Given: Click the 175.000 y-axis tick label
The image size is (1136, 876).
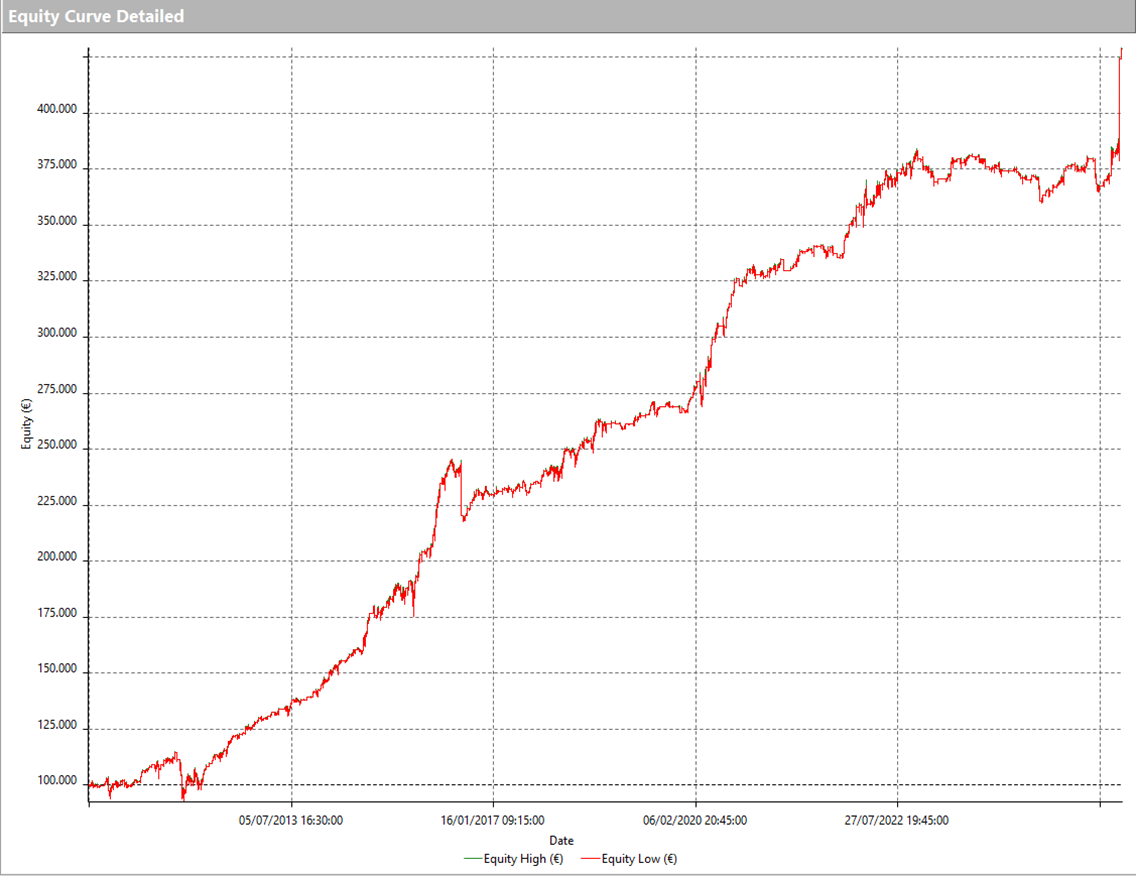Looking at the screenshot, I should 57,613.
